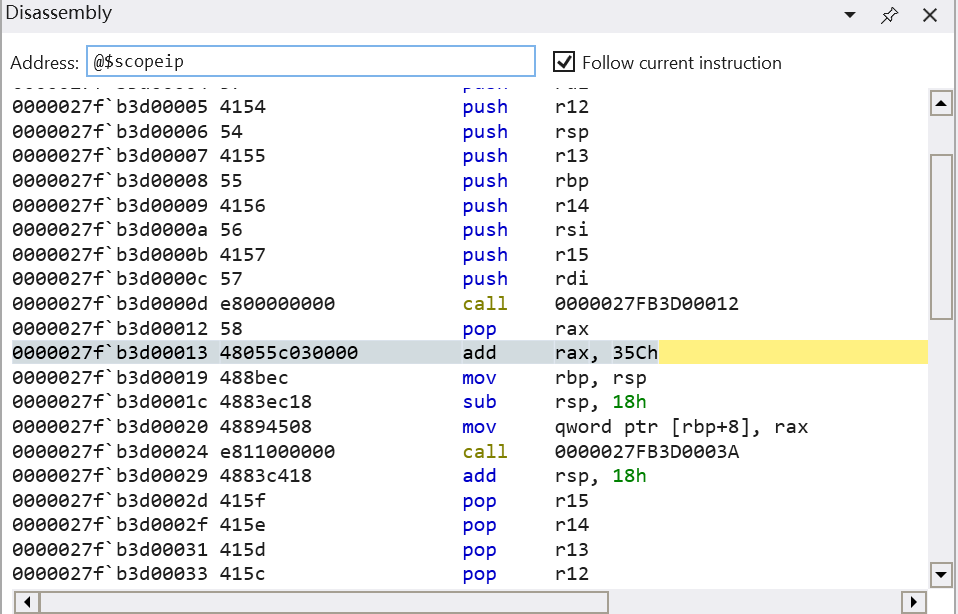Uncheck the Follow current instruction checkbox
This screenshot has height=614, width=958.
pos(565,62)
